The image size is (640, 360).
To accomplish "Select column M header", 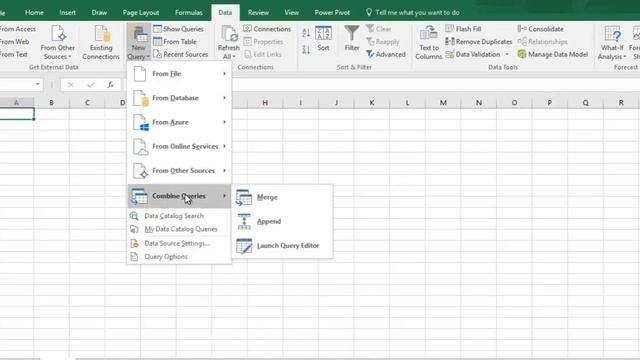I will pos(443,103).
